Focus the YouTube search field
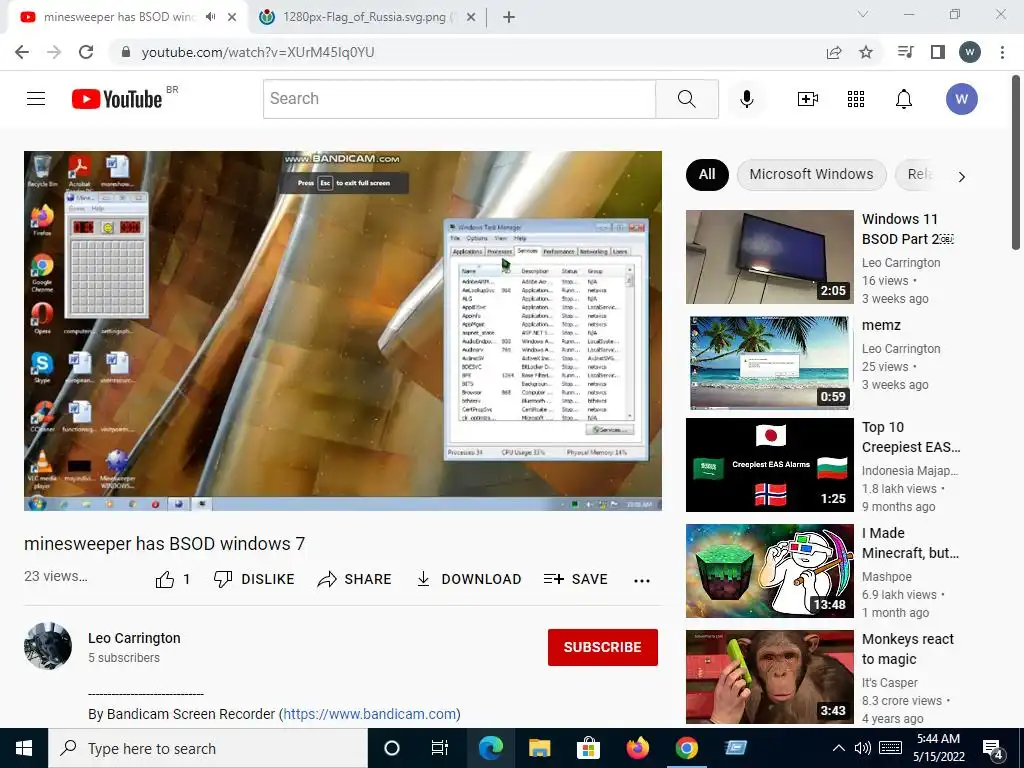This screenshot has width=1024, height=768. click(x=459, y=99)
